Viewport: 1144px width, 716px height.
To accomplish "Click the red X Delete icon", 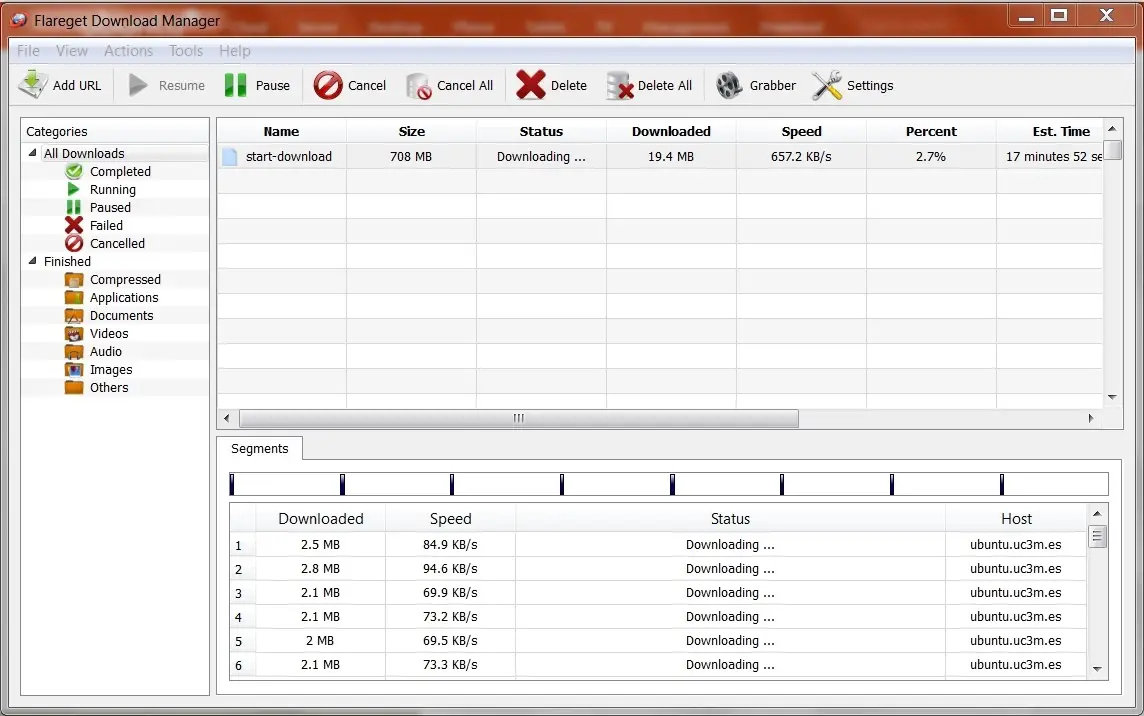I will pos(530,85).
